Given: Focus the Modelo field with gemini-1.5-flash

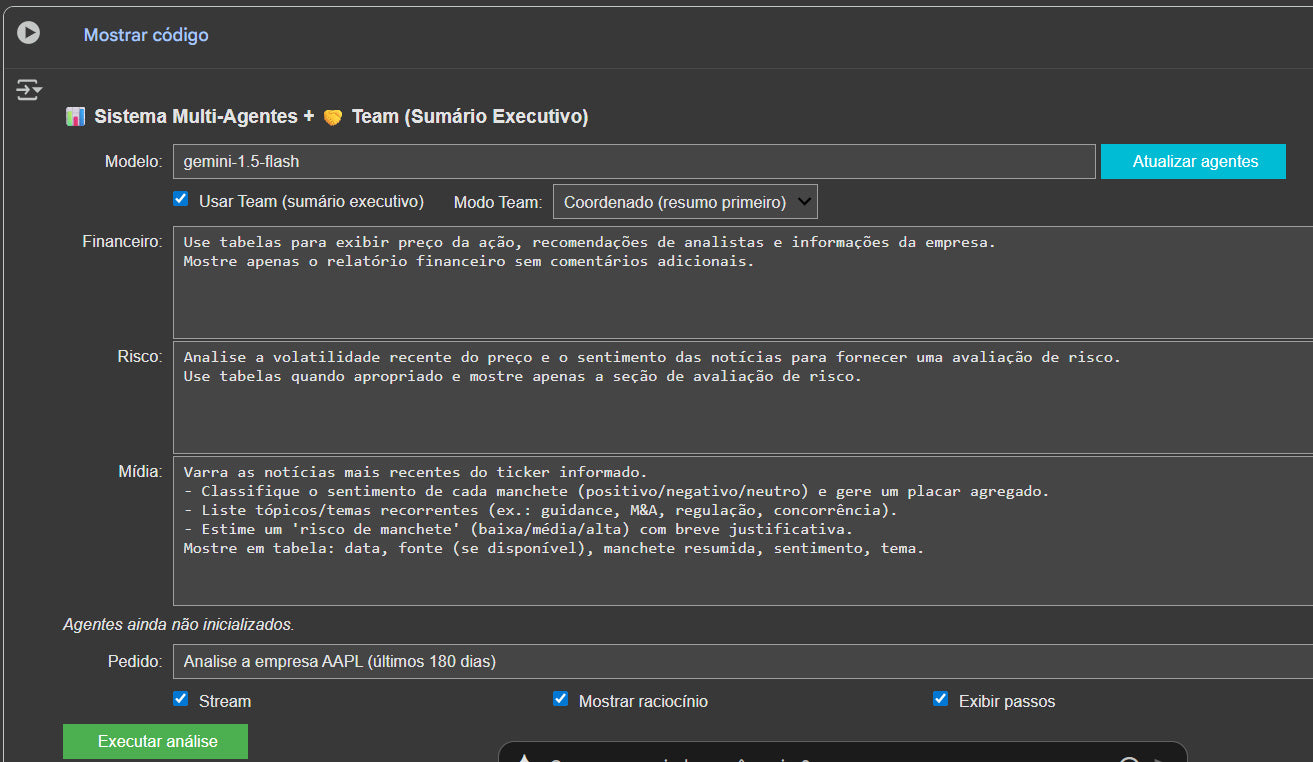Looking at the screenshot, I should pos(634,161).
